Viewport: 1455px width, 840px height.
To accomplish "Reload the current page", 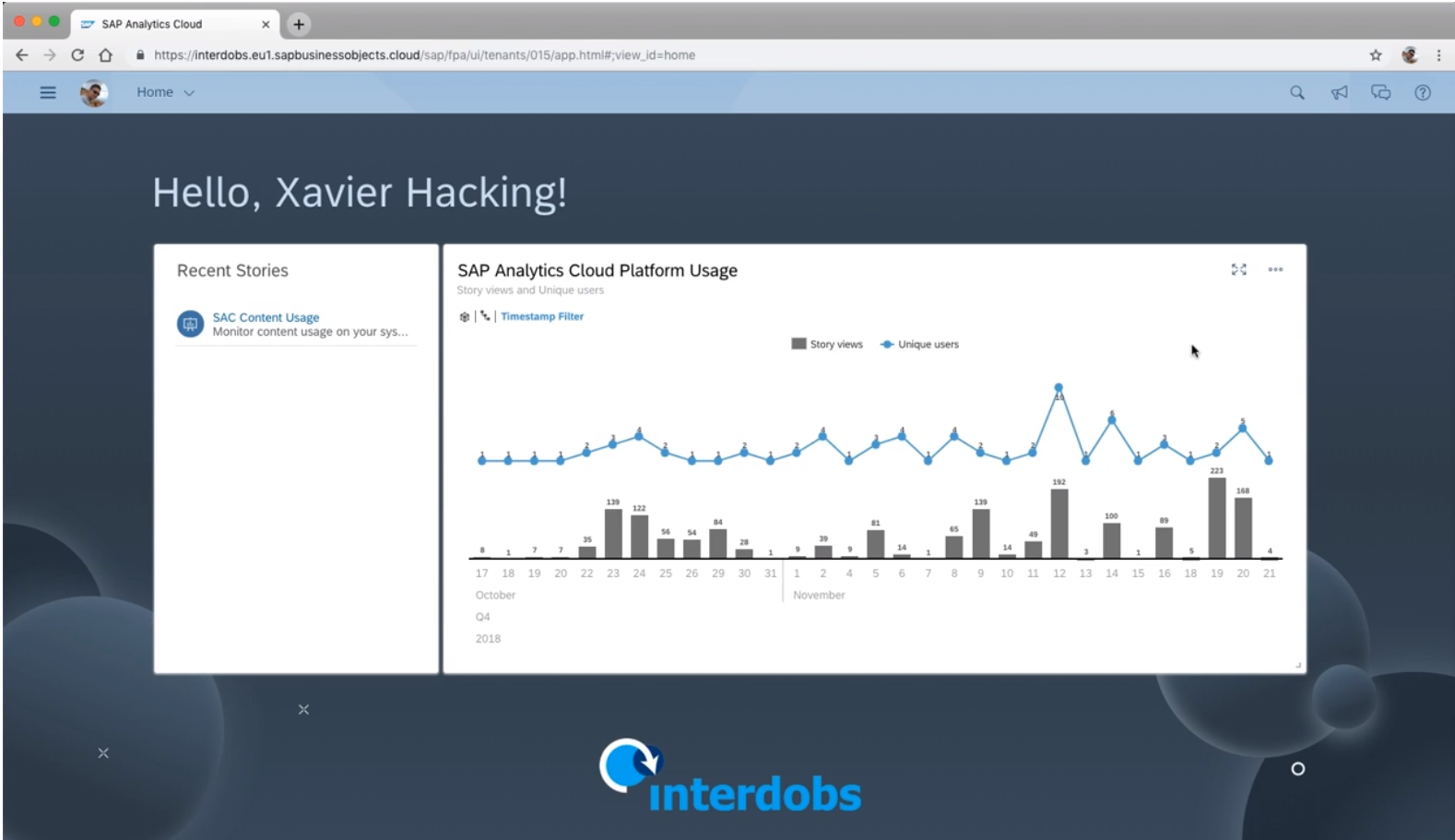I will click(77, 55).
